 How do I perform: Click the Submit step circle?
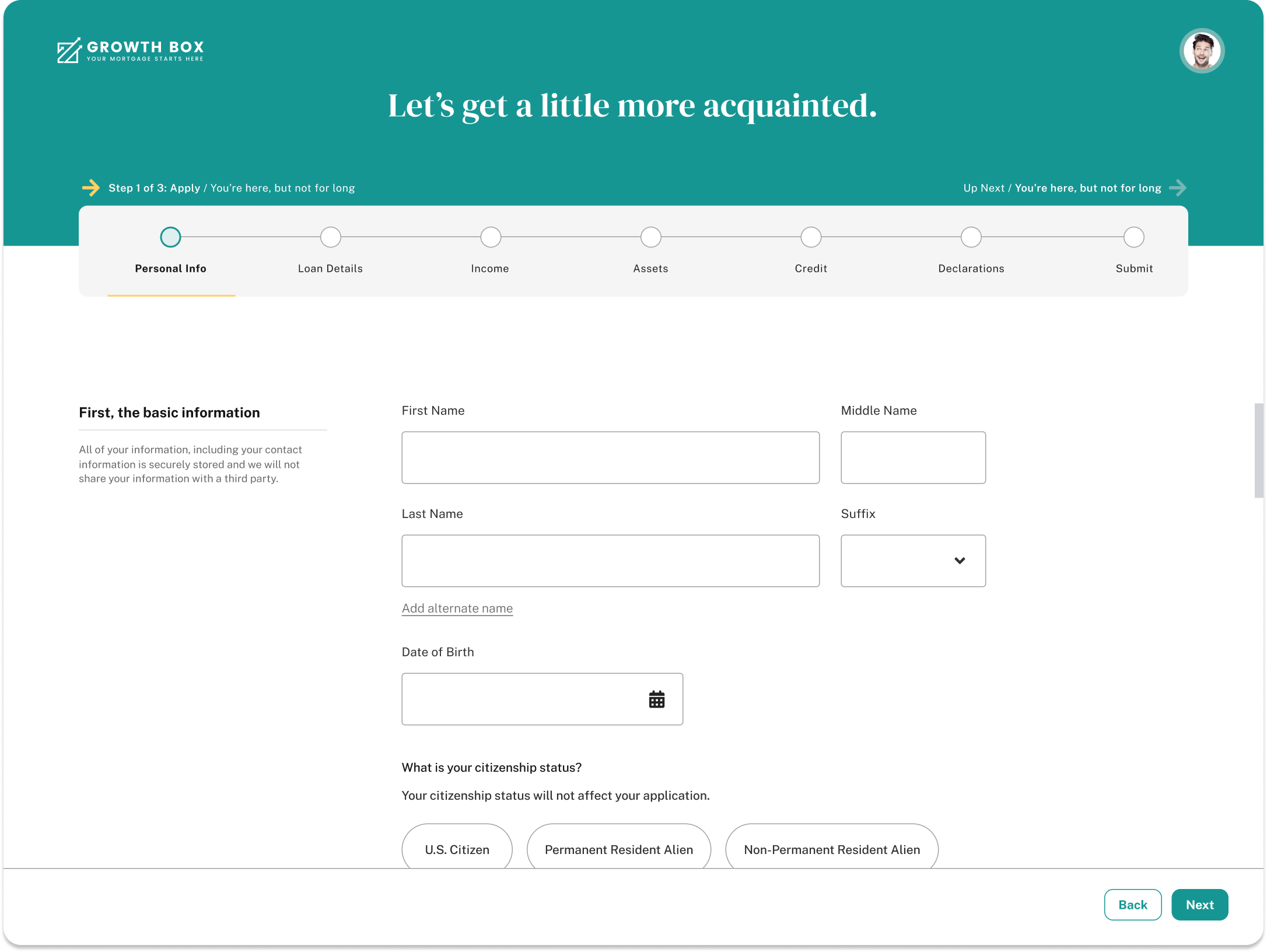1133,237
